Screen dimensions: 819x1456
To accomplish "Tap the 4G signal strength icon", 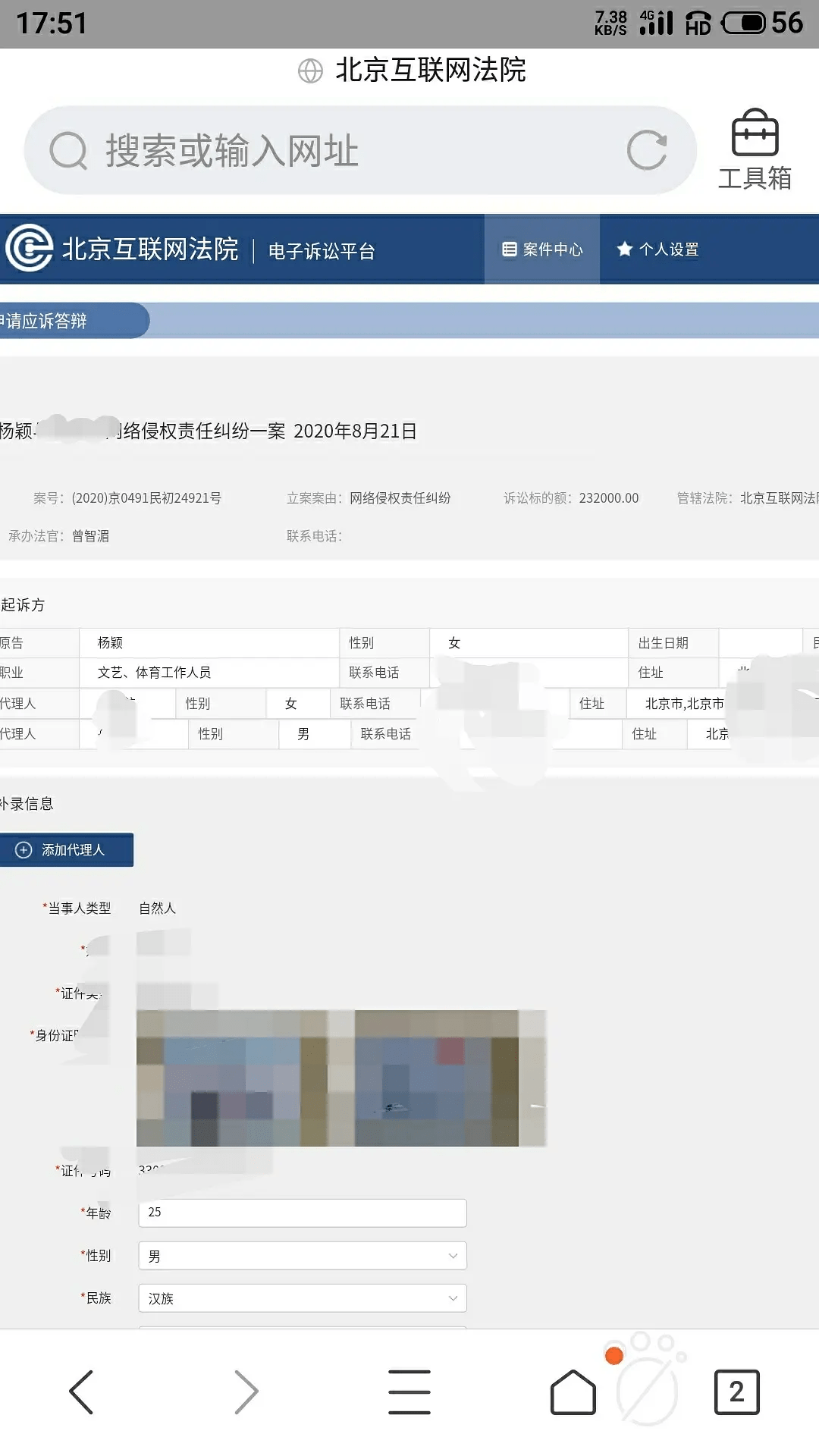I will pyautogui.click(x=657, y=22).
